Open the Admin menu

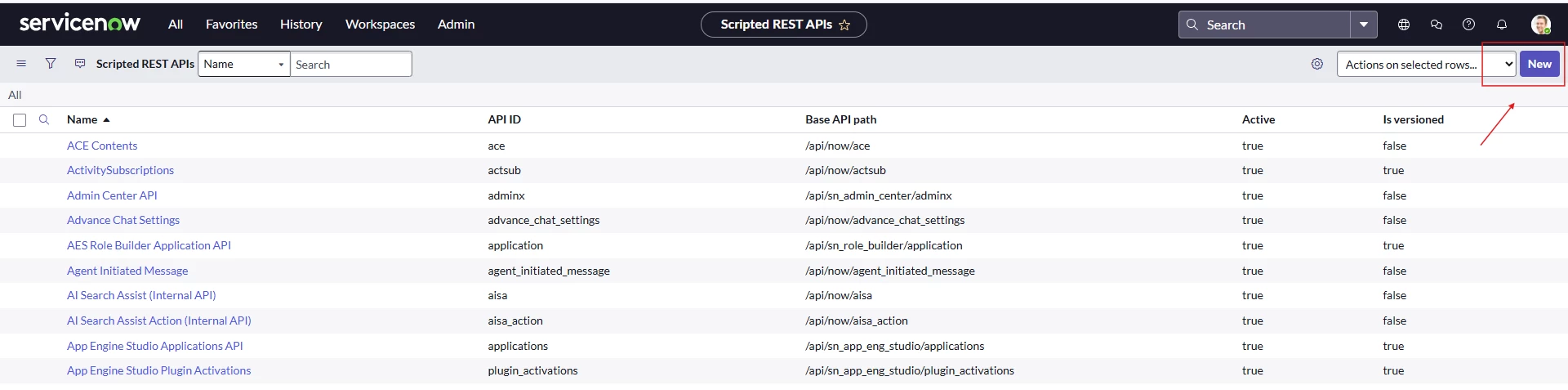456,25
